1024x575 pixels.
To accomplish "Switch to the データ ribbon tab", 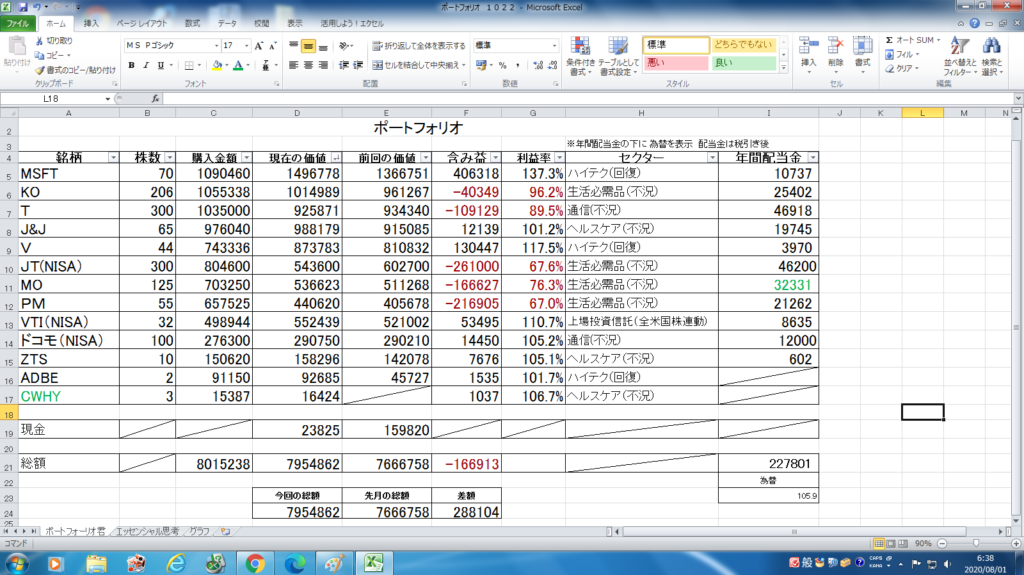I will coord(227,24).
